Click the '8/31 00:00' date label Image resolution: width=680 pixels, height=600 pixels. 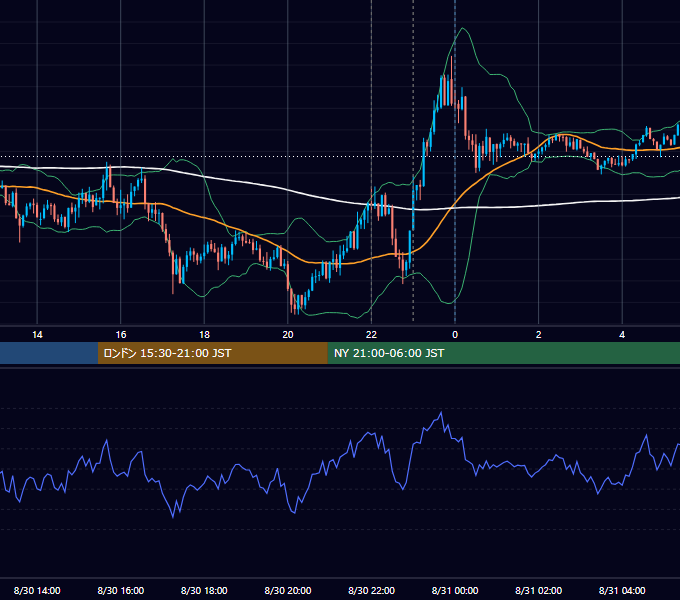point(455,590)
